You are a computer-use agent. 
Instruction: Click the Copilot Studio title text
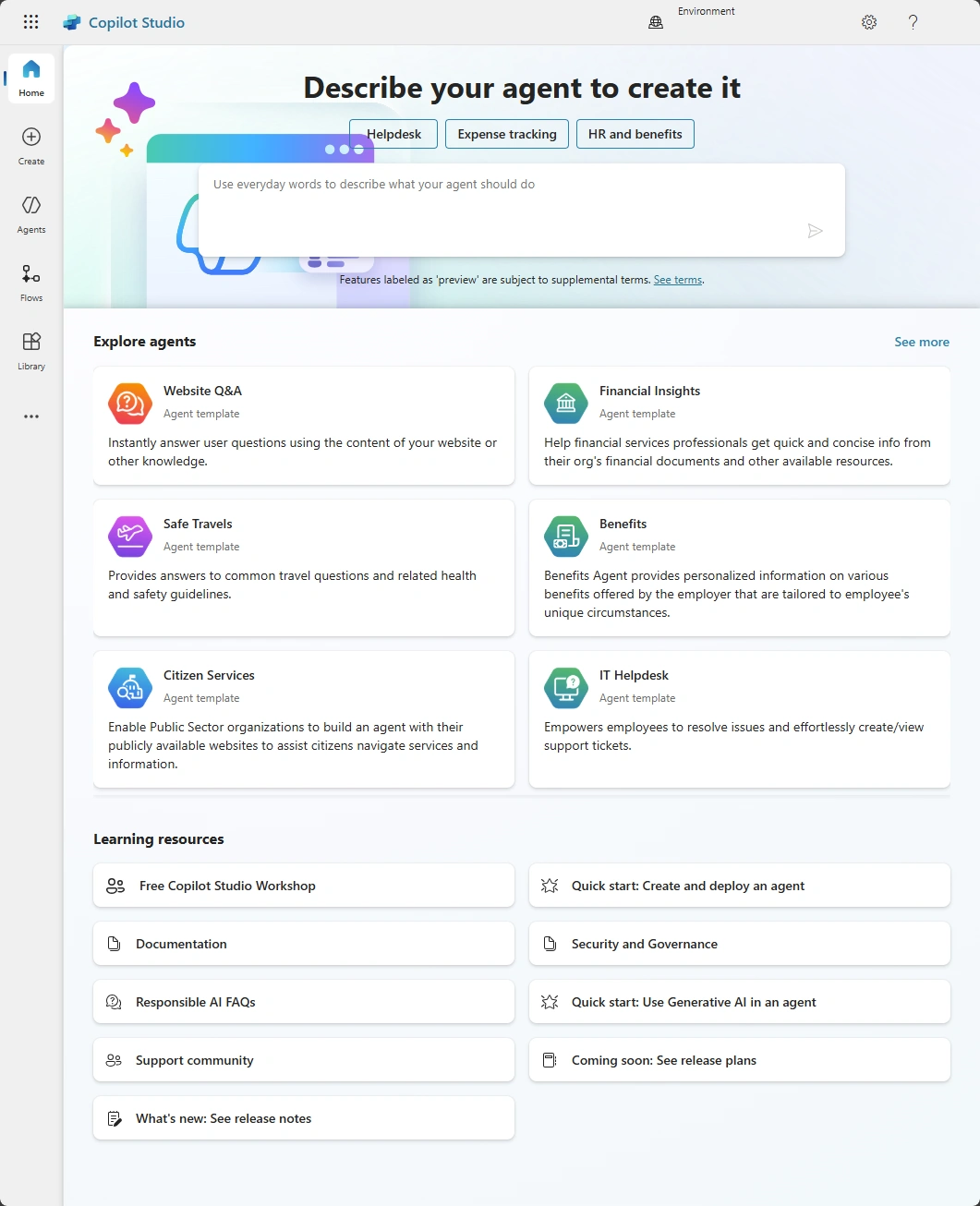(x=137, y=22)
